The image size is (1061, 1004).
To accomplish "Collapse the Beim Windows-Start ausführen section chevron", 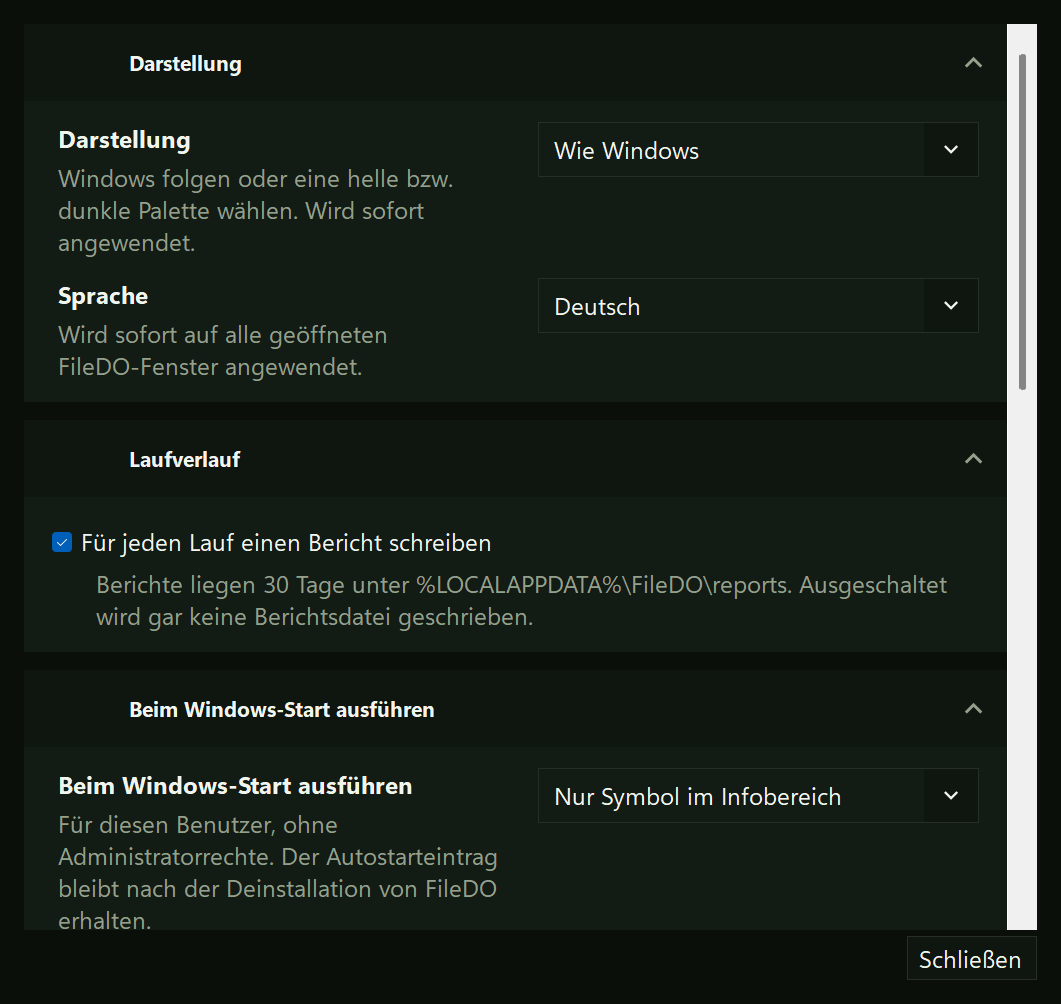I will pyautogui.click(x=972, y=709).
